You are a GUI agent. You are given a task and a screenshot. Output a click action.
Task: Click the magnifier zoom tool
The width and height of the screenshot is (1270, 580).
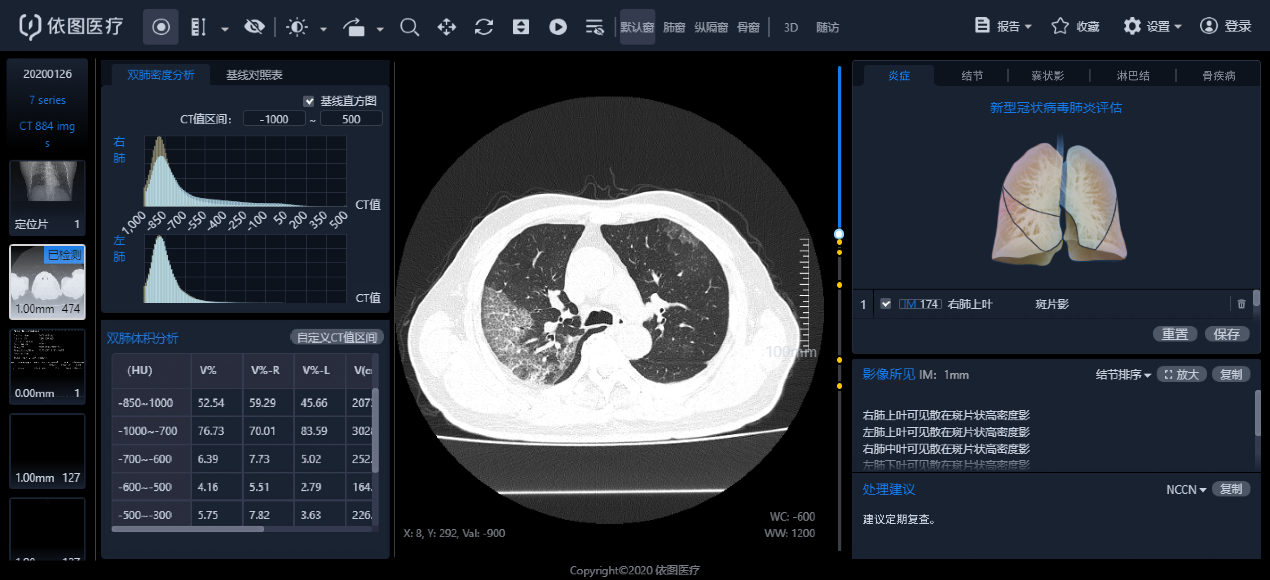[x=409, y=27]
